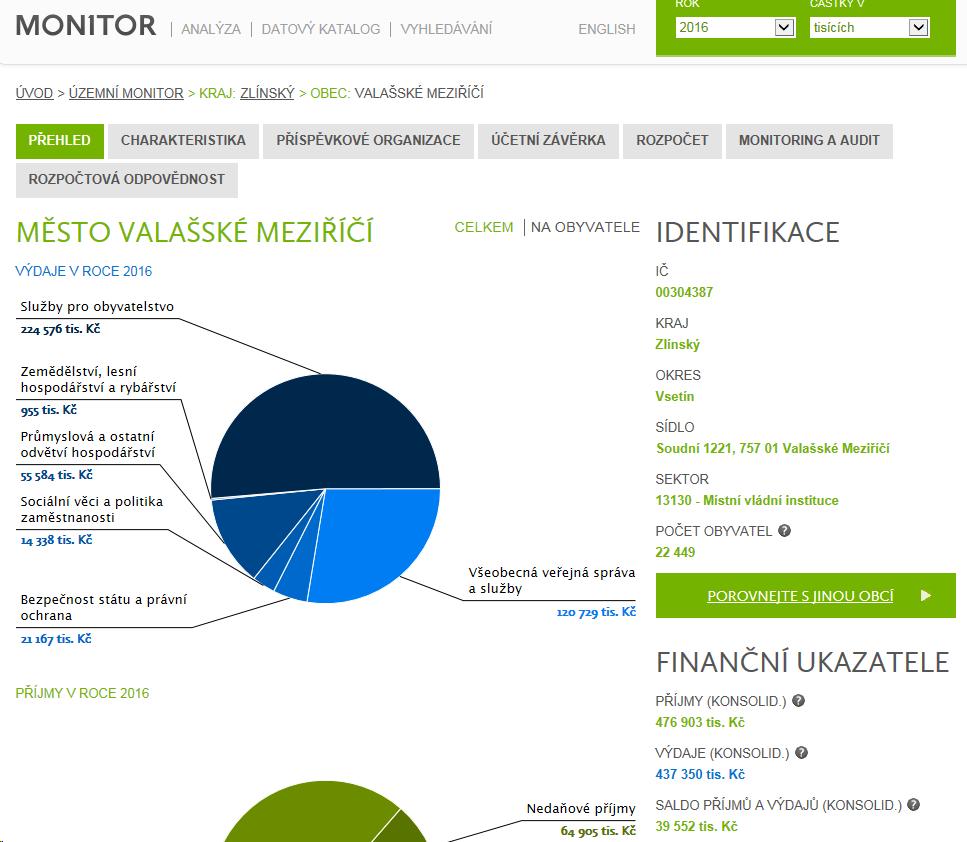967x842 pixels.
Task: Open help icon next to VÝDAJE (KONSOLID.)
Action: pyautogui.click(x=801, y=753)
